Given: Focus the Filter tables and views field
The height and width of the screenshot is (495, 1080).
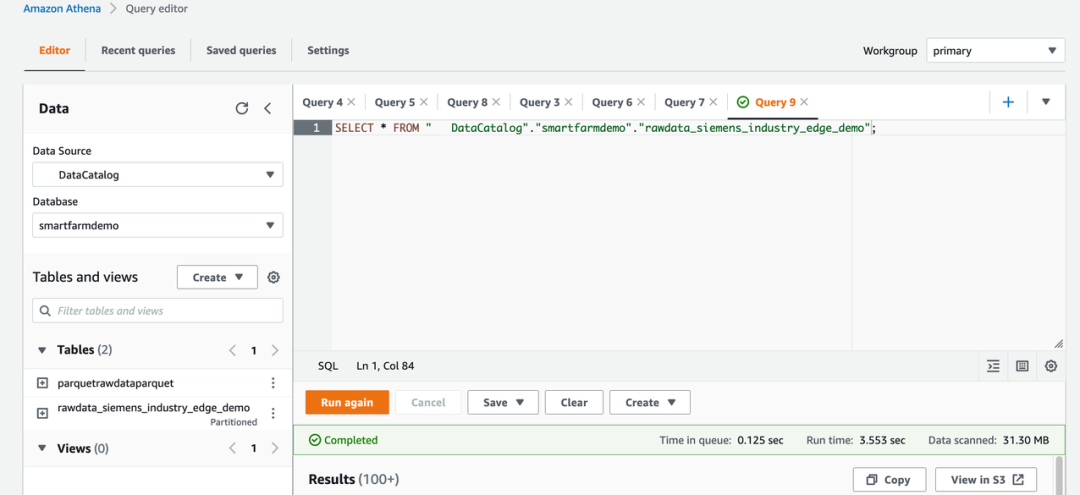Looking at the screenshot, I should tap(158, 310).
